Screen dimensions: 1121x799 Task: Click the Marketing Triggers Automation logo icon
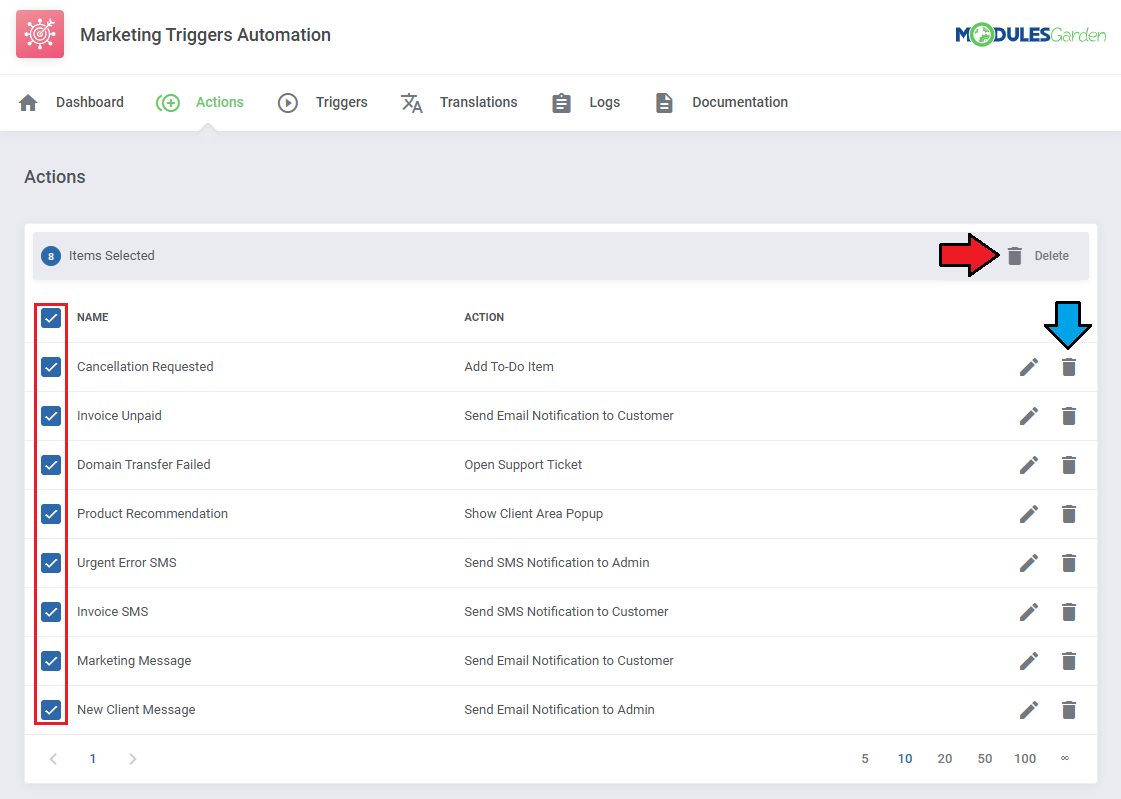(x=40, y=34)
